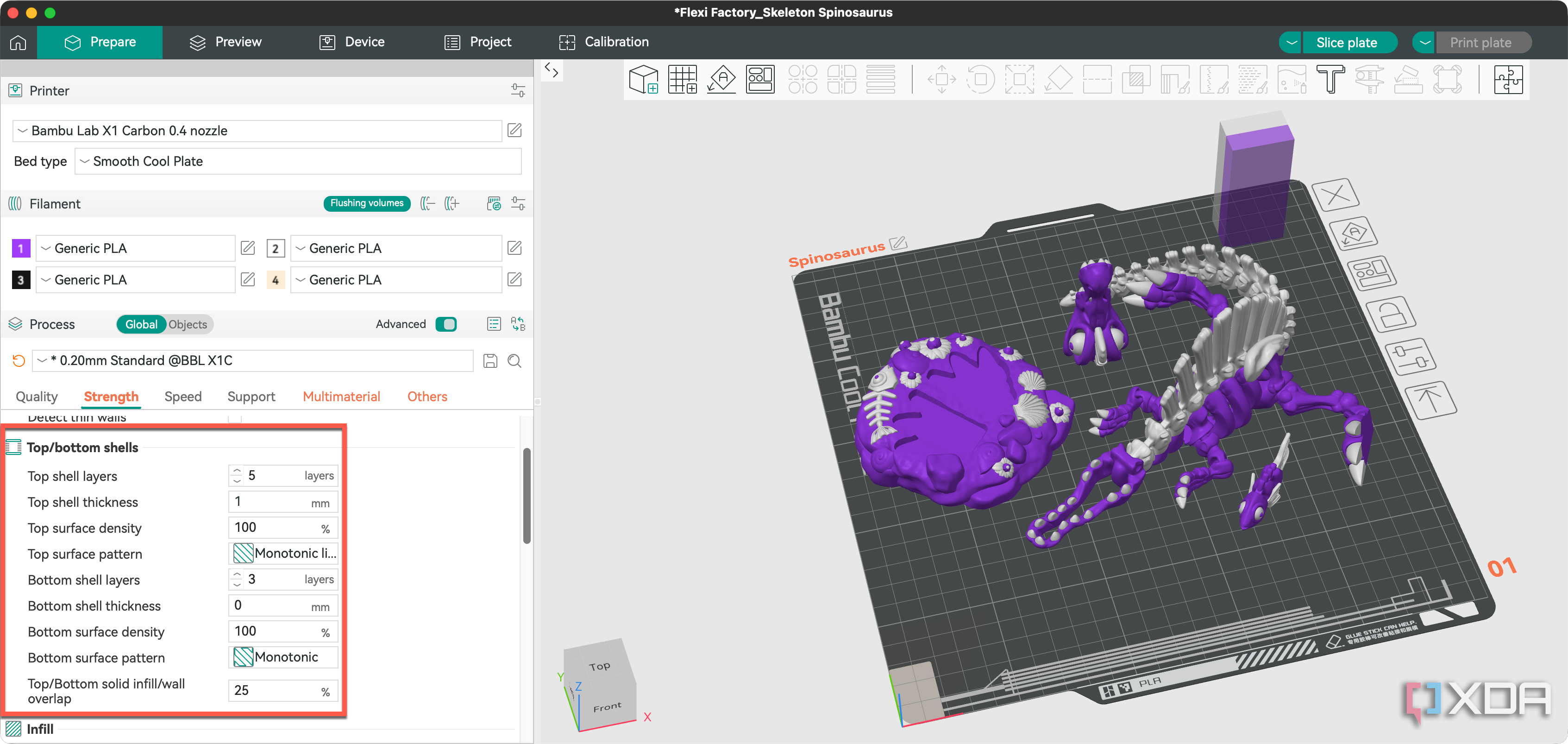Select the Text shape tool
Viewport: 1568px width, 744px height.
(1330, 80)
